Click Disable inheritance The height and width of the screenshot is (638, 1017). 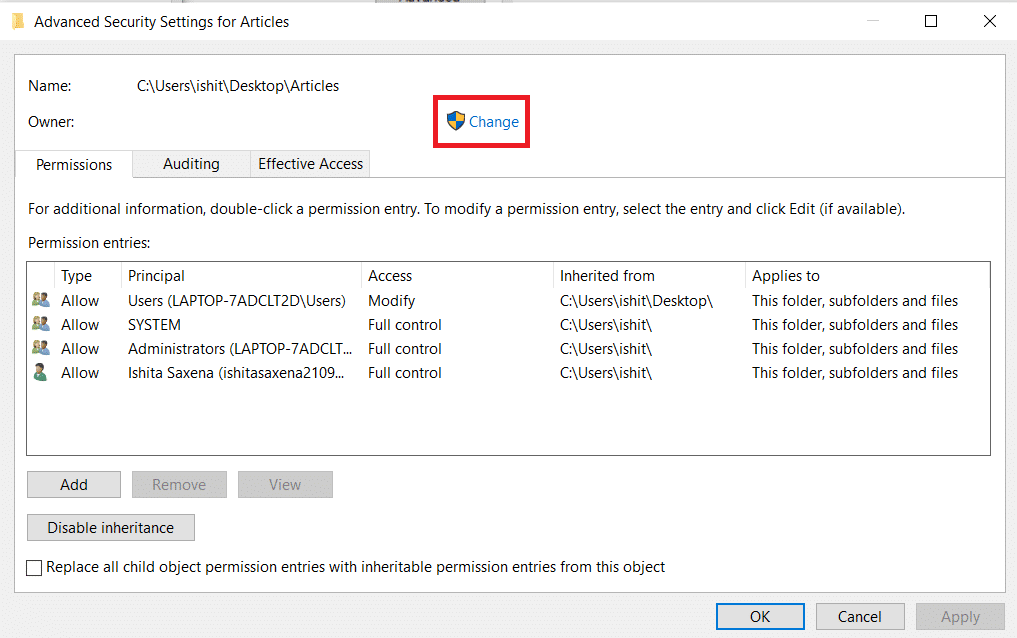110,527
